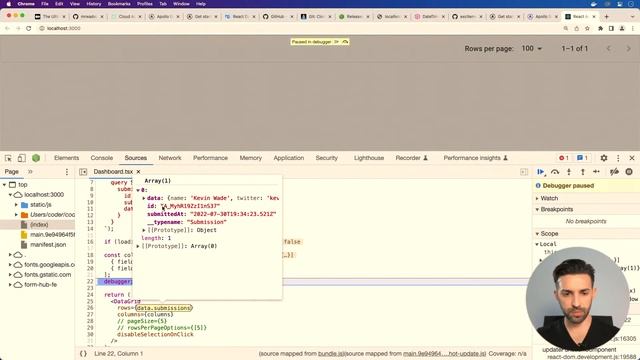Image resolution: width=640 pixels, height=360 pixels.
Task: Step over from Paused in debugger overlay
Action: tap(345, 42)
